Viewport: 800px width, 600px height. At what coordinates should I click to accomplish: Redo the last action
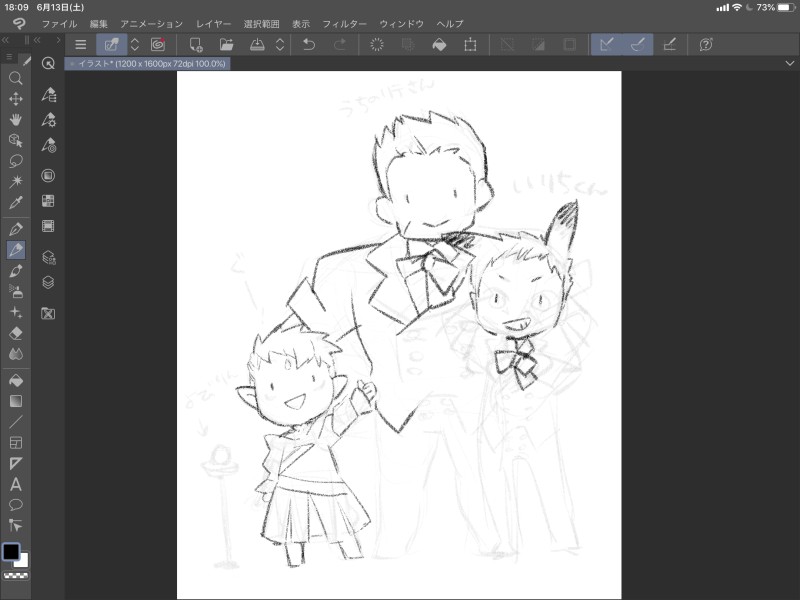340,45
